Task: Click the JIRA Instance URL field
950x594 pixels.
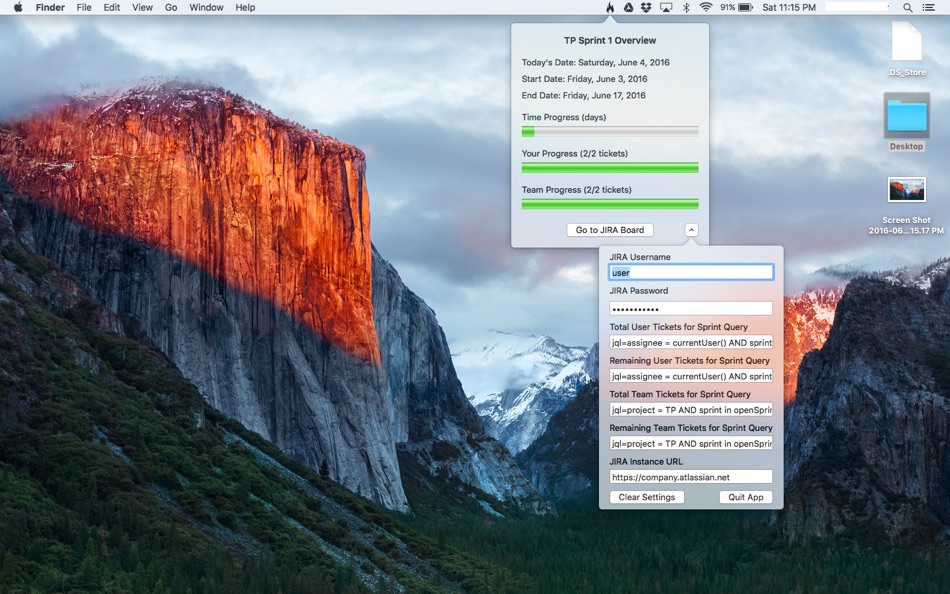Action: (691, 477)
